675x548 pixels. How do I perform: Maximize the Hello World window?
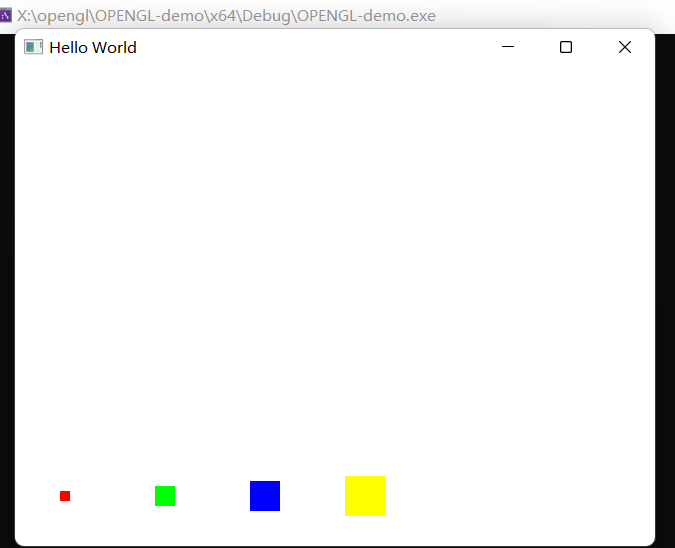coord(566,47)
